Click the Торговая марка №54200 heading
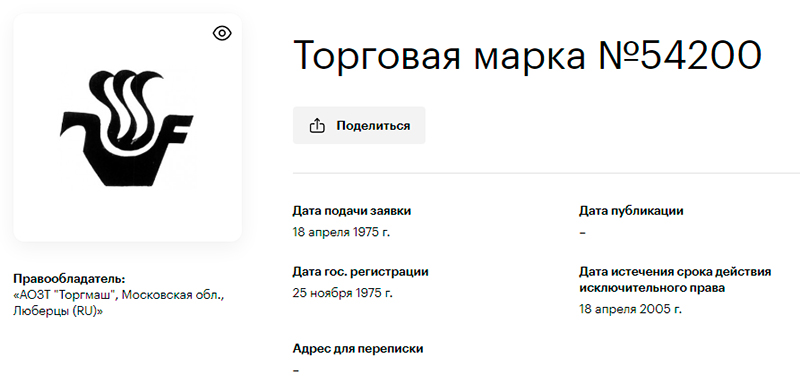 tap(528, 55)
